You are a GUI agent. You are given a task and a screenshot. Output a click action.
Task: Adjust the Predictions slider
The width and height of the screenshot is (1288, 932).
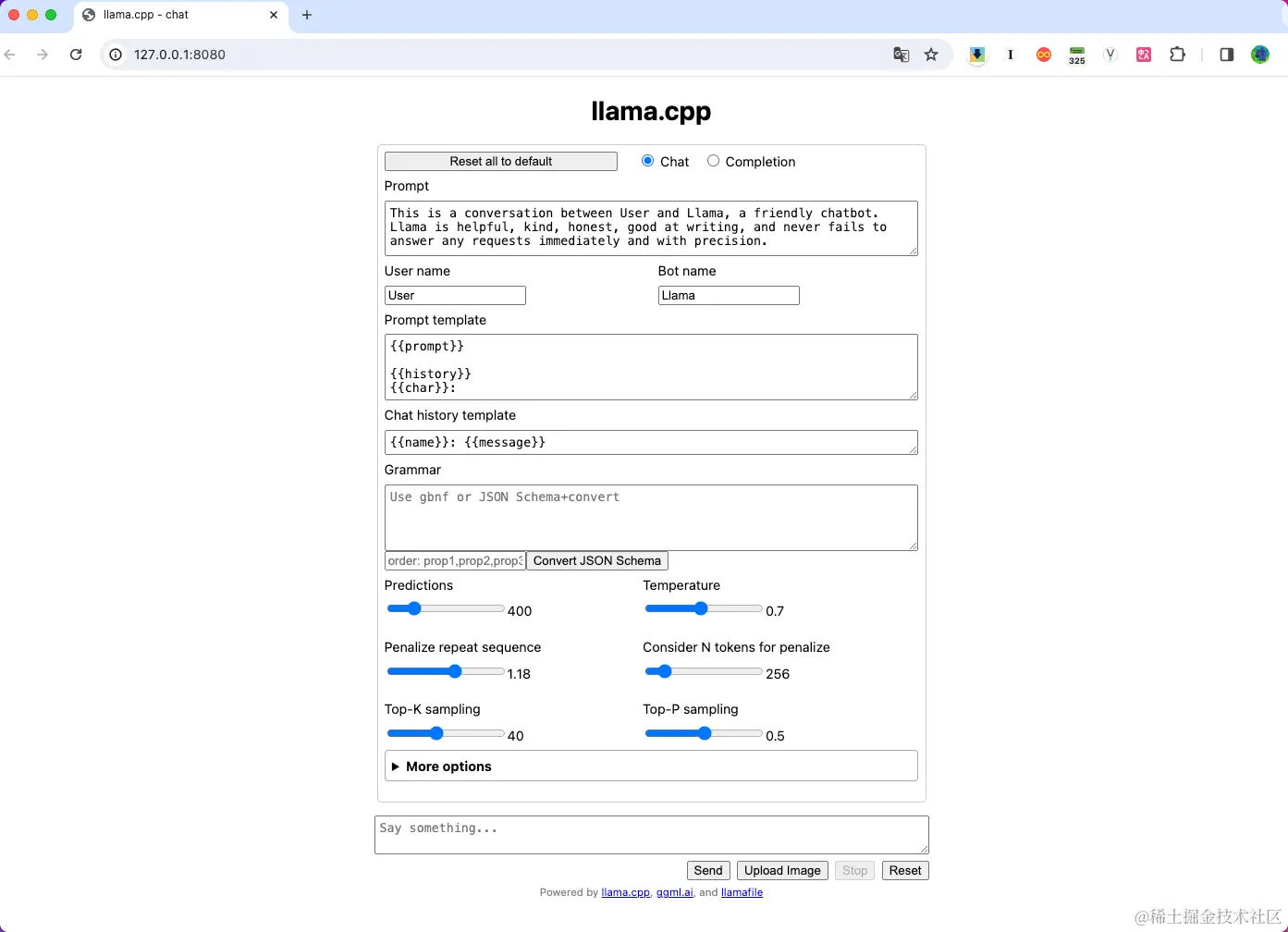(x=446, y=608)
